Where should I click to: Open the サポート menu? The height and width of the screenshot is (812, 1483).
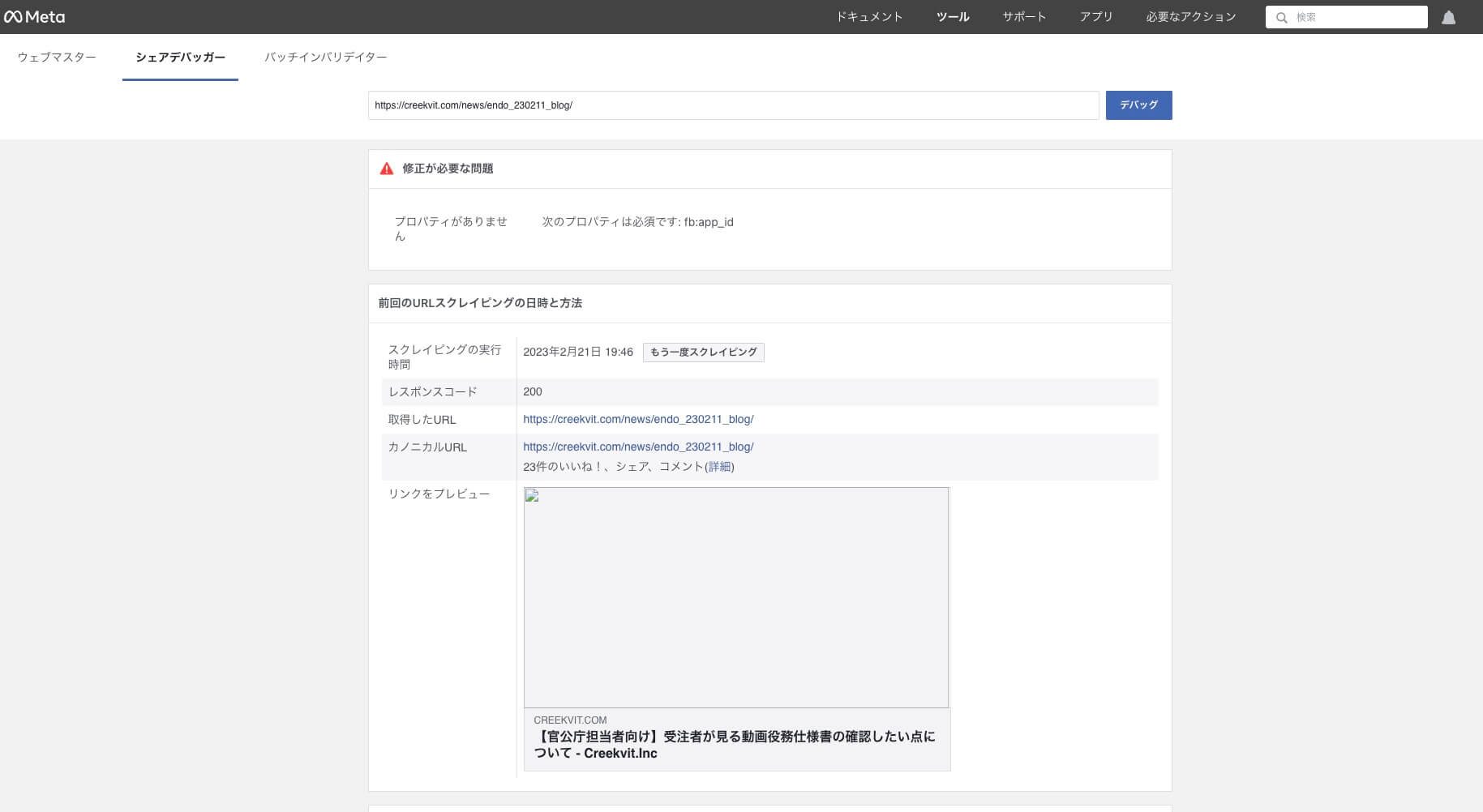click(1024, 16)
